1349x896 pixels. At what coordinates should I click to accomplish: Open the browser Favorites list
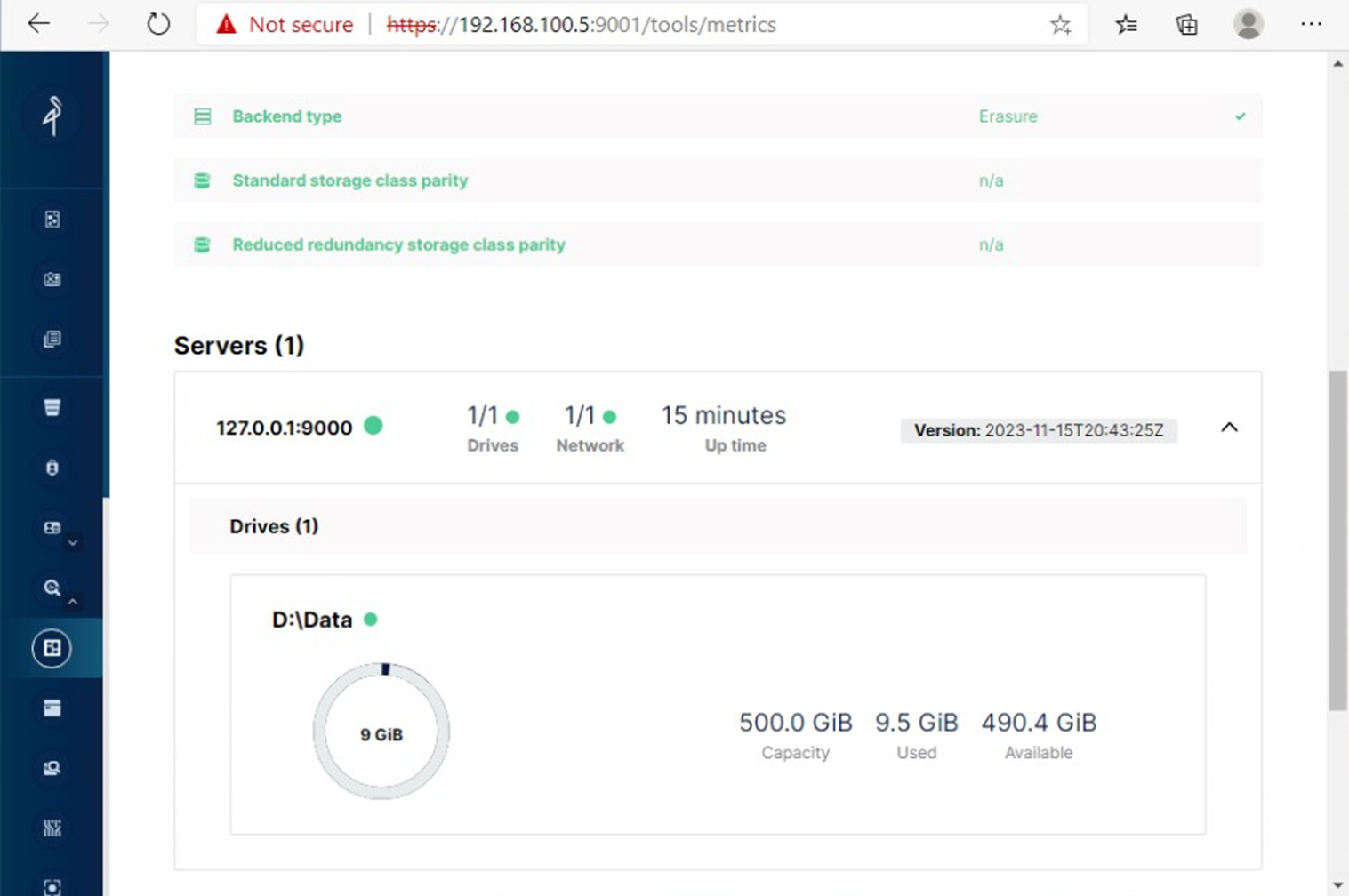[x=1126, y=25]
